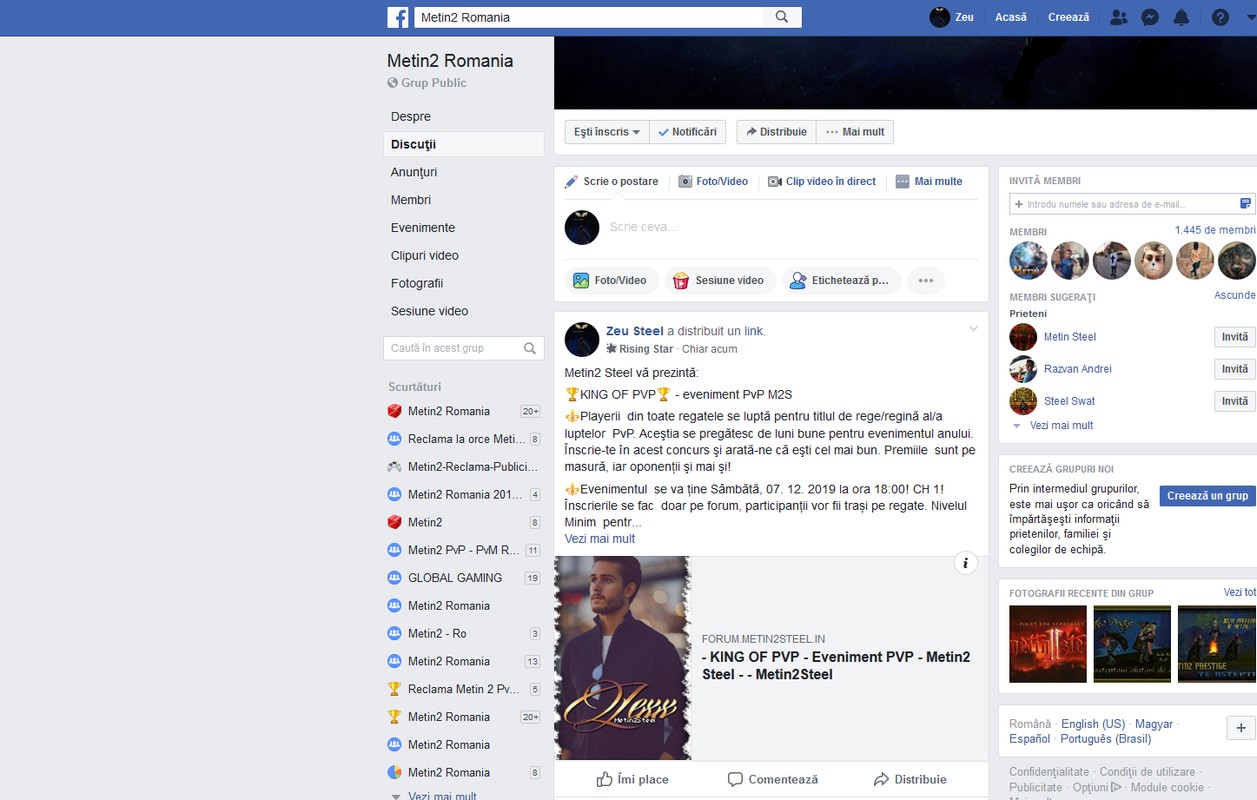The height and width of the screenshot is (800, 1257).
Task: Open the three-dots composer more button
Action: pyautogui.click(x=926, y=280)
